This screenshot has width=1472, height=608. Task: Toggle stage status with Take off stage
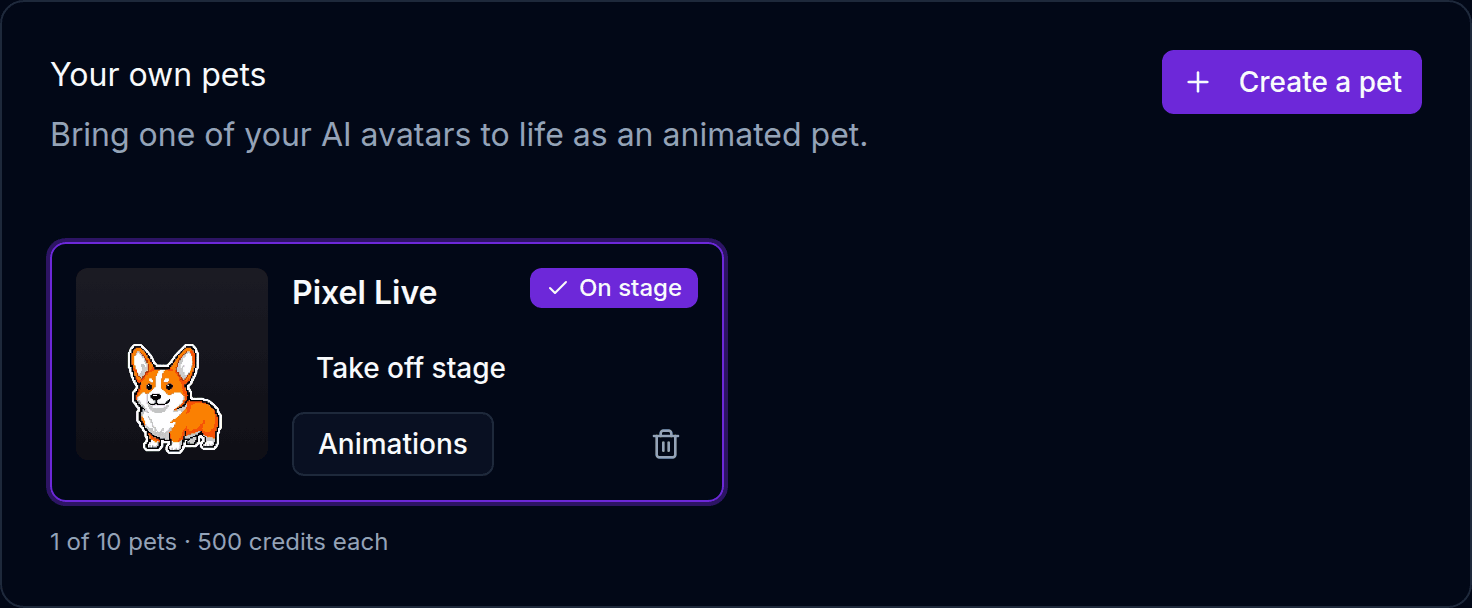point(411,368)
